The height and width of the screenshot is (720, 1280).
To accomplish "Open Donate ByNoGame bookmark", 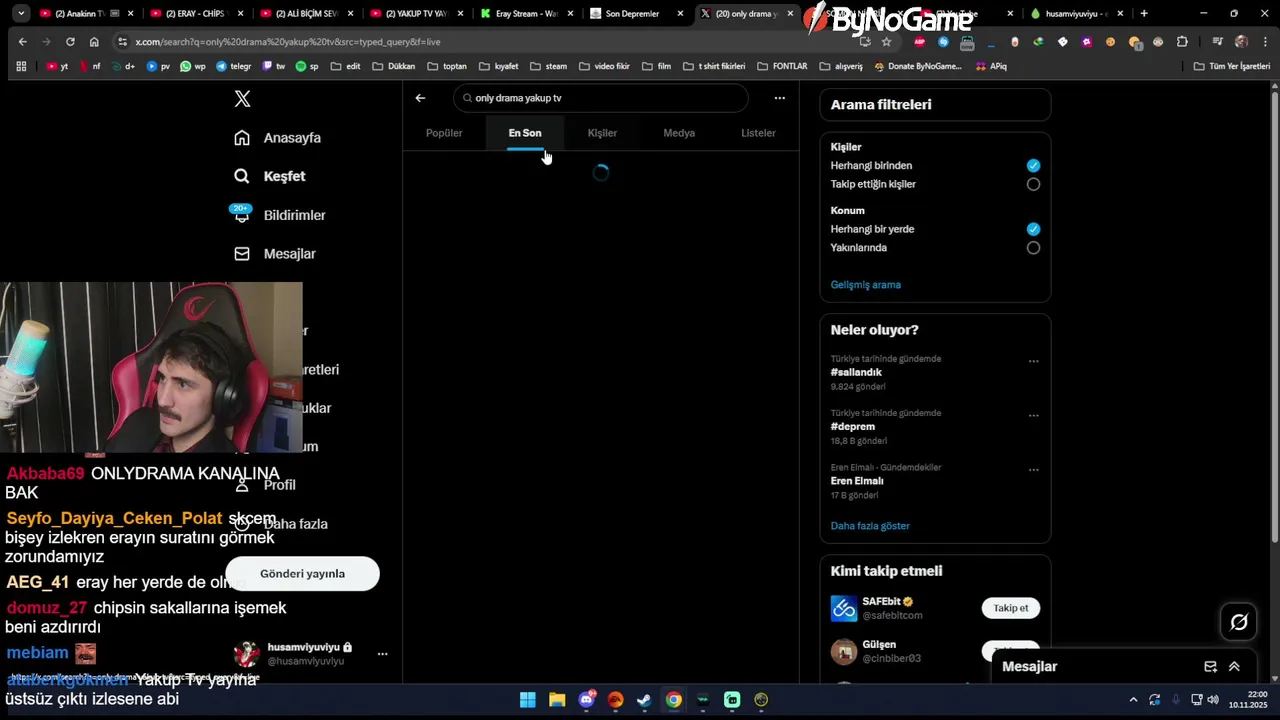I will [x=918, y=66].
